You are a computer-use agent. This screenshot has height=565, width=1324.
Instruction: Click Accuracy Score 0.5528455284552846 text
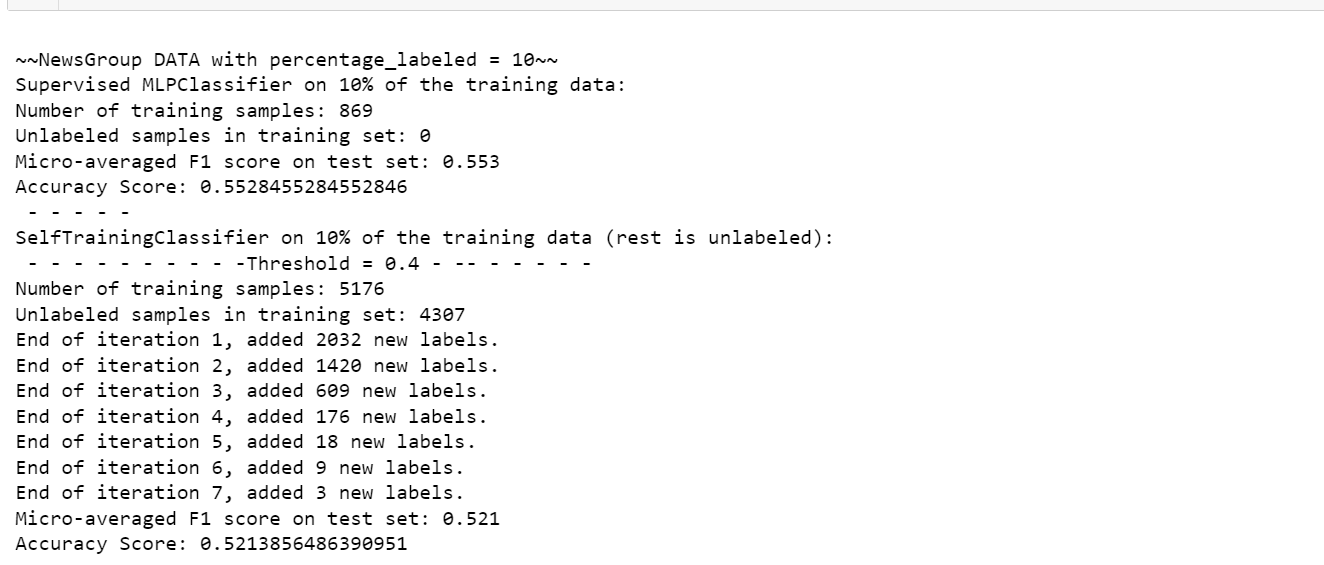coord(211,186)
